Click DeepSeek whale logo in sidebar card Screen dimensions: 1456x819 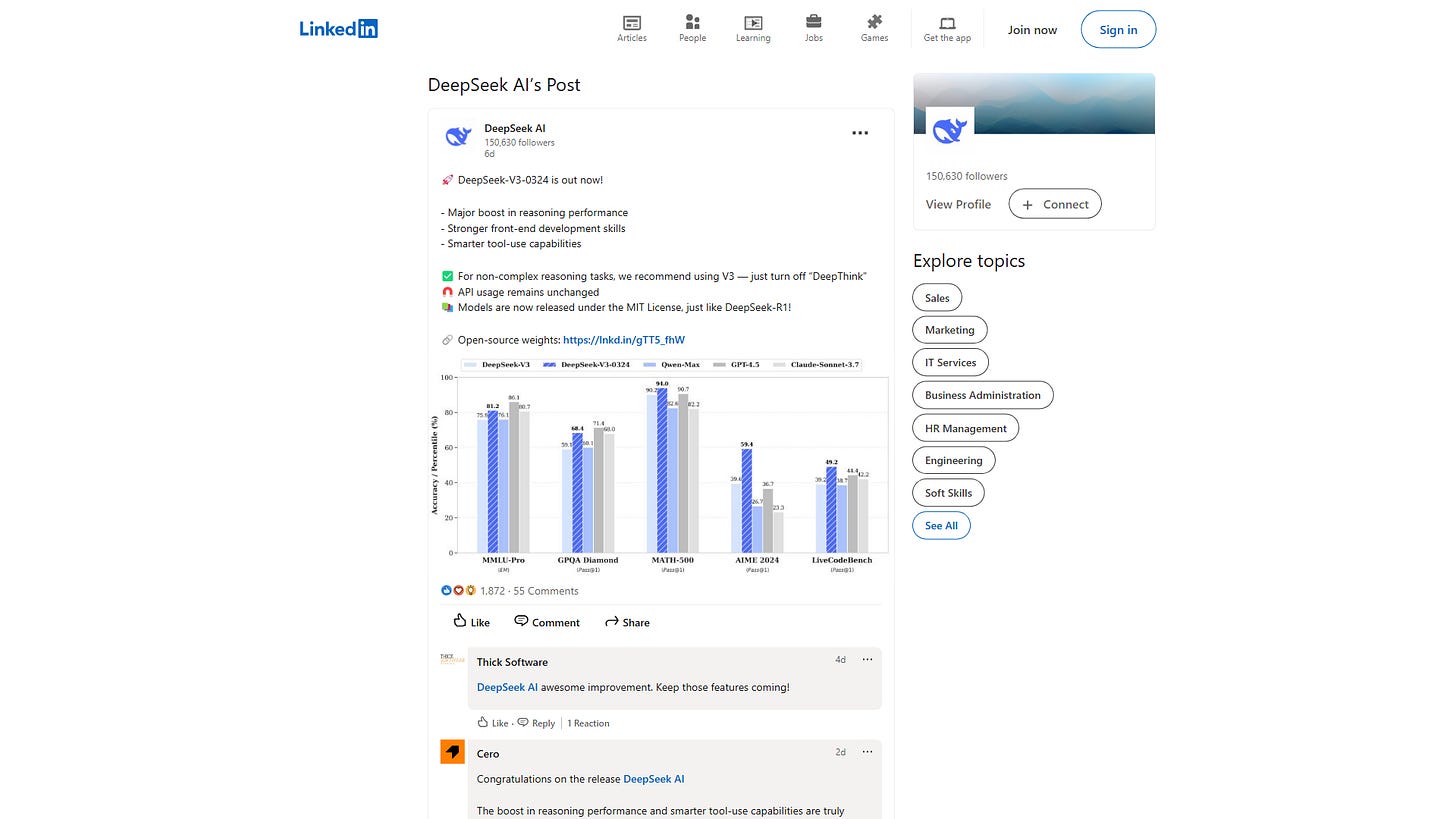tap(949, 131)
